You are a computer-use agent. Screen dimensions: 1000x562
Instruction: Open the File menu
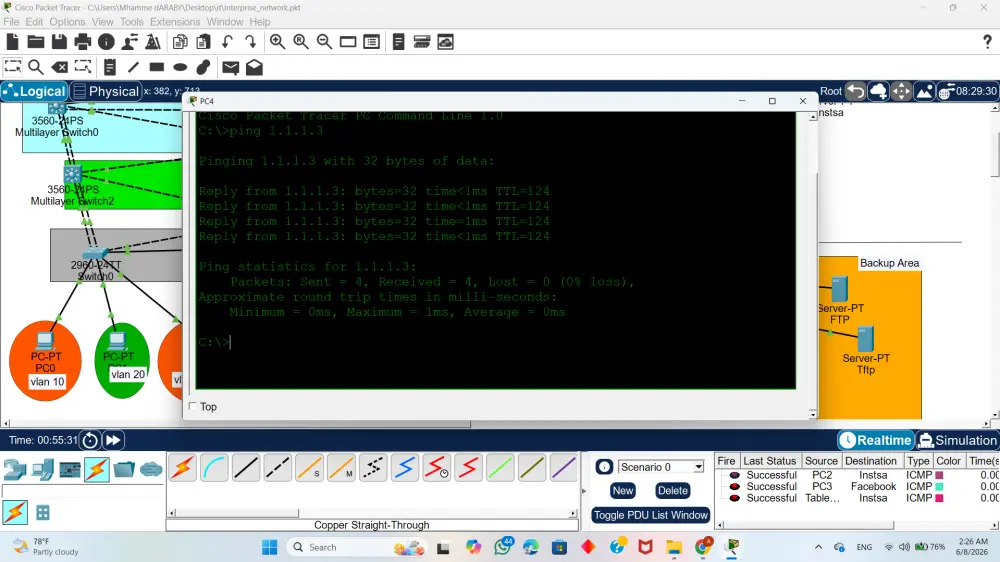click(11, 22)
